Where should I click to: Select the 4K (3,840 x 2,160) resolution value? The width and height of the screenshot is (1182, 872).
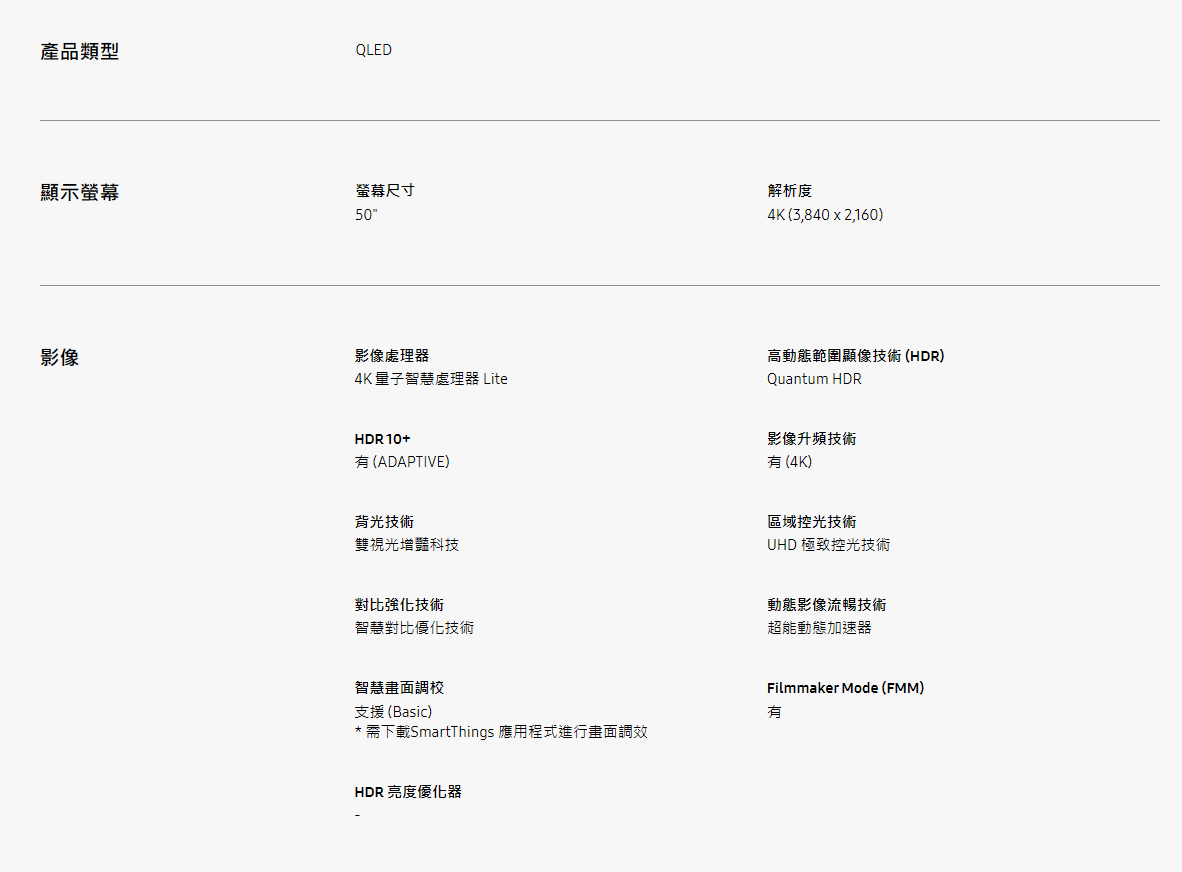pos(825,215)
